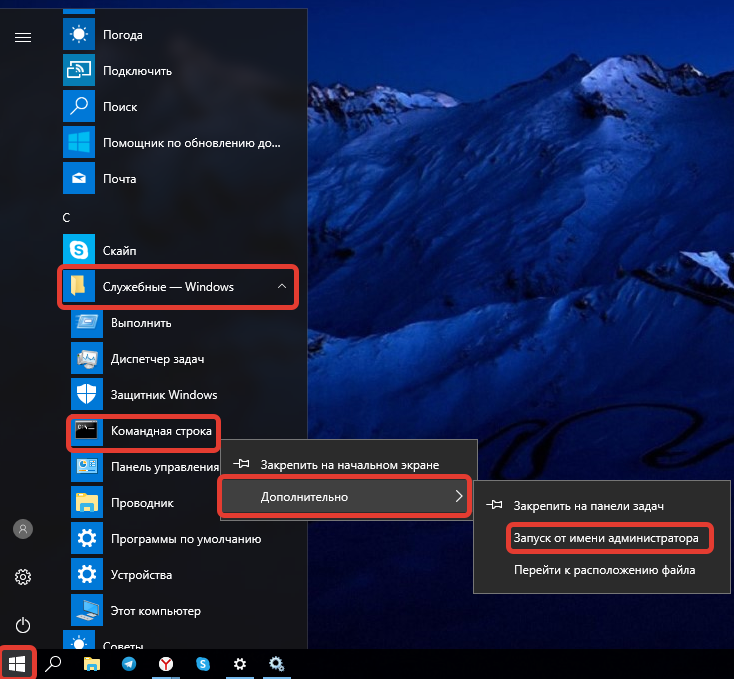Click the Служебные — Windows folder icon
This screenshot has height=679, width=734.
pos(79,286)
